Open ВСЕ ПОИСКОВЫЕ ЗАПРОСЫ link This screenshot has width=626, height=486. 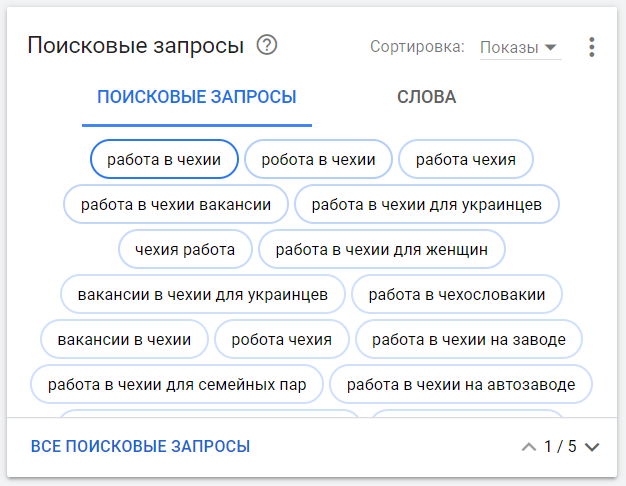[x=141, y=446]
